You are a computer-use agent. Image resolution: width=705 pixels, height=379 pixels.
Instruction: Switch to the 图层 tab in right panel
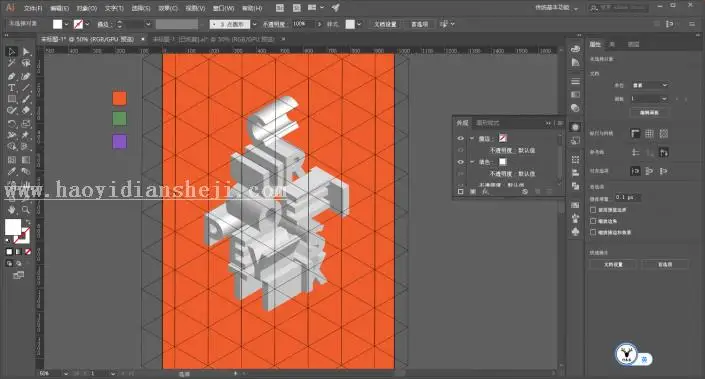(634, 45)
